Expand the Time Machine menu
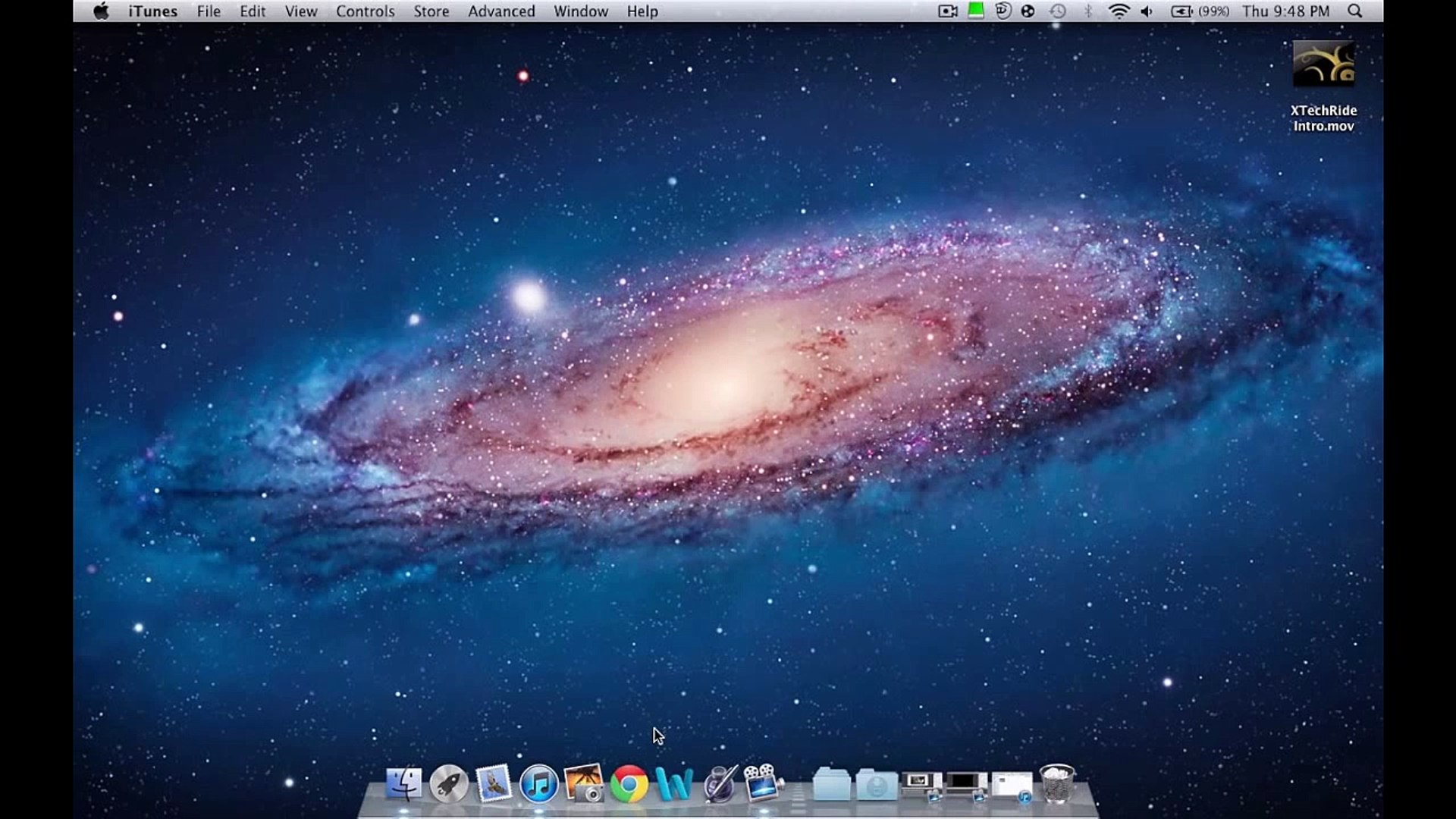Viewport: 1456px width, 819px height. (1058, 11)
